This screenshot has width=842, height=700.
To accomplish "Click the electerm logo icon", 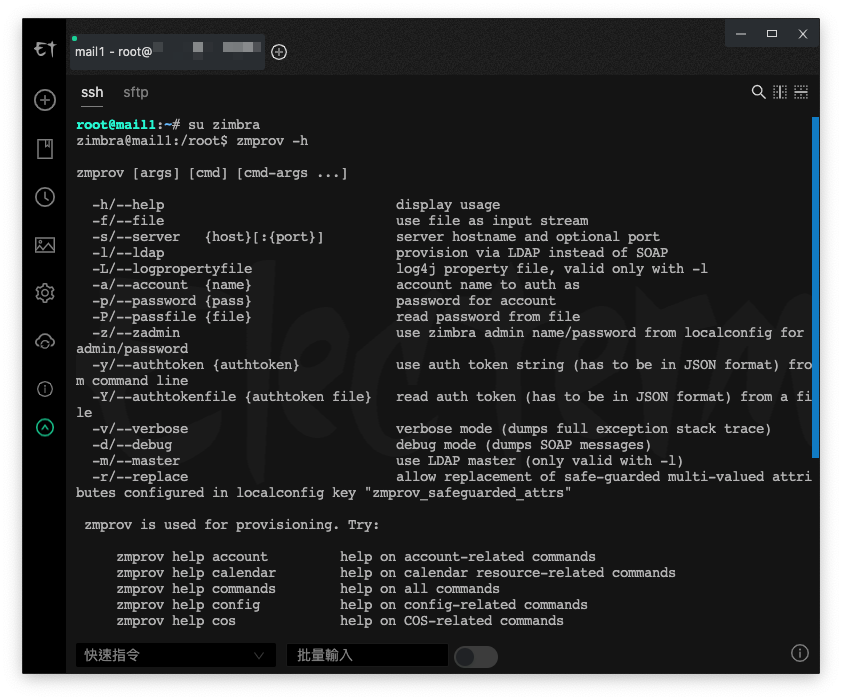I will pyautogui.click(x=45, y=49).
